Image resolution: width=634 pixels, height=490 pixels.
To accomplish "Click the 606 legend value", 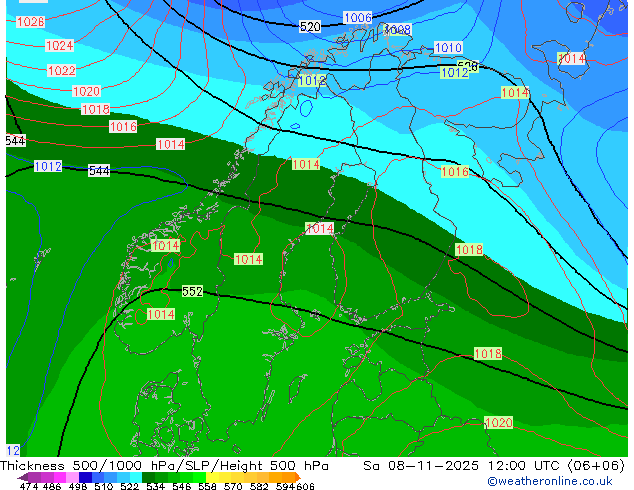I will (305, 486).
